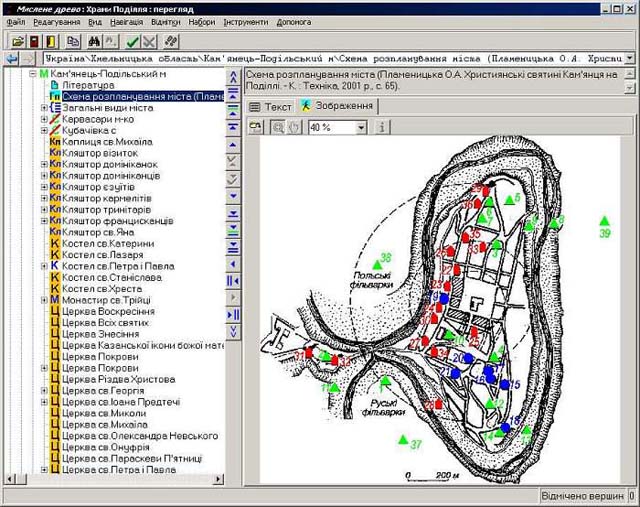Click the info button in image toolbar
Image resolution: width=640 pixels, height=507 pixels.
[381, 127]
